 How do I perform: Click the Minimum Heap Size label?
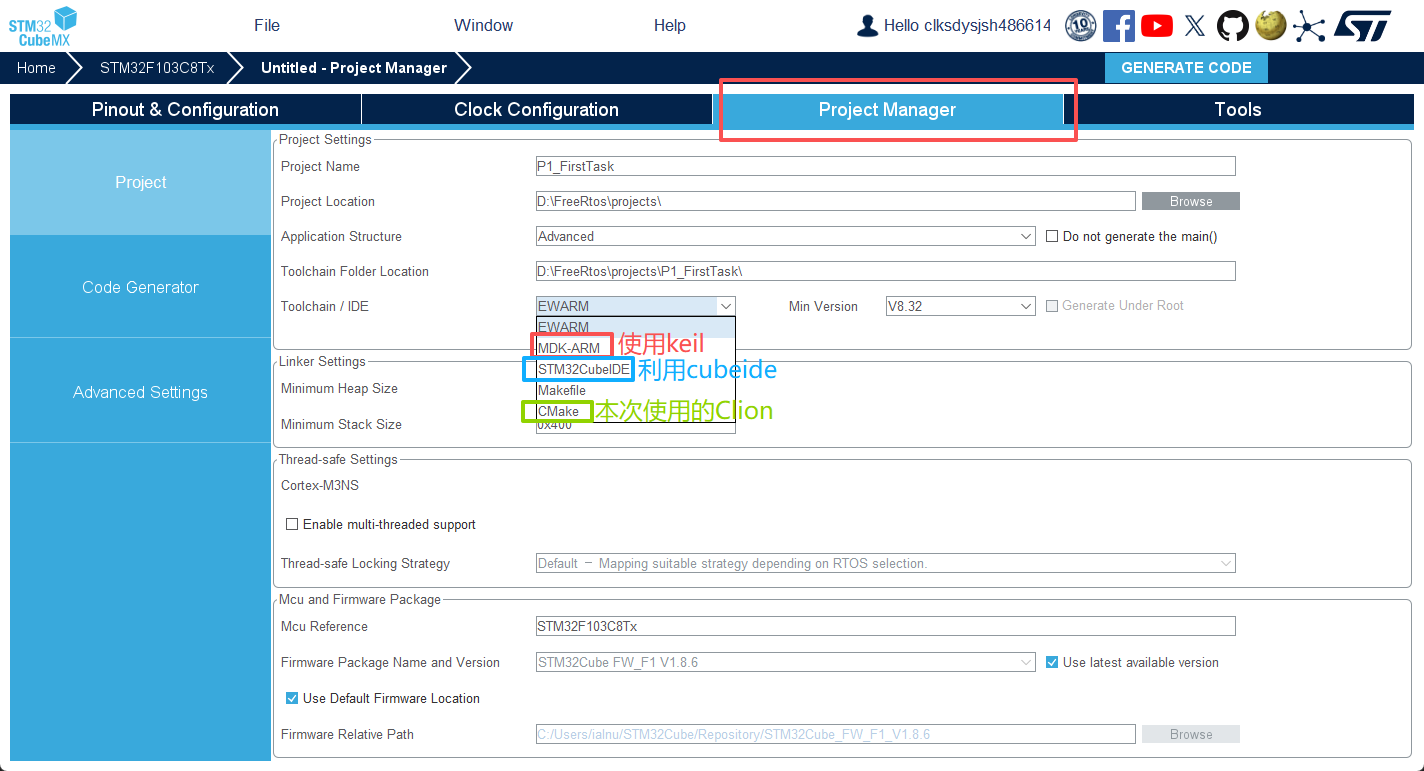(x=339, y=388)
